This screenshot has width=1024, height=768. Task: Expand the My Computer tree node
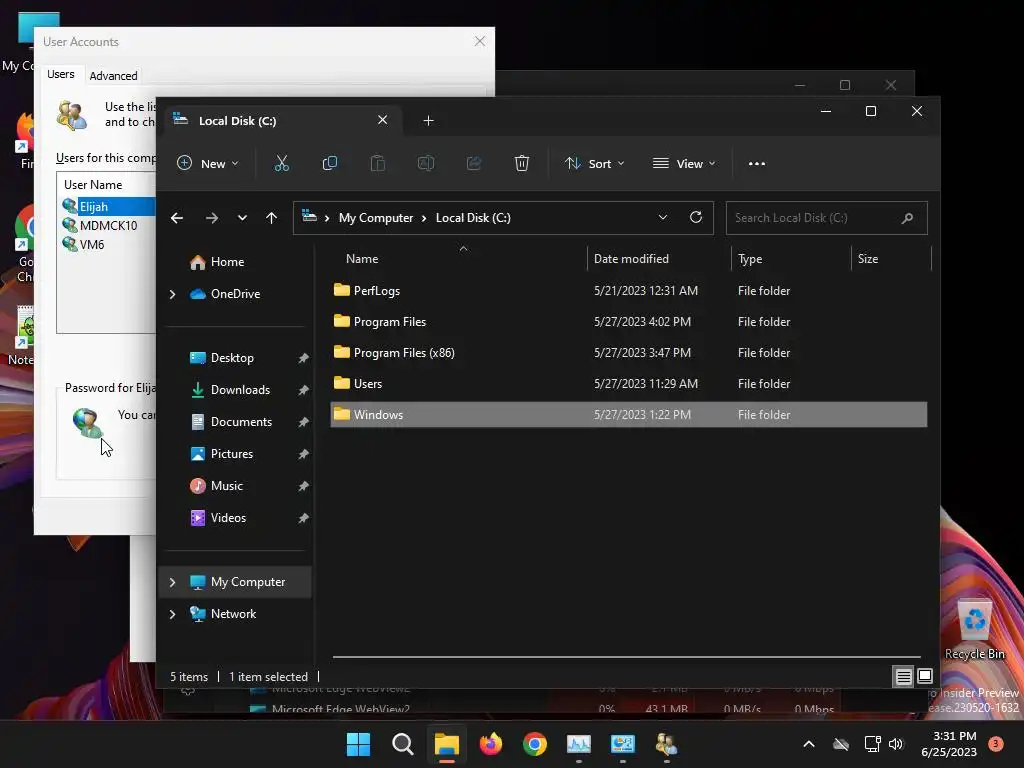tap(172, 583)
